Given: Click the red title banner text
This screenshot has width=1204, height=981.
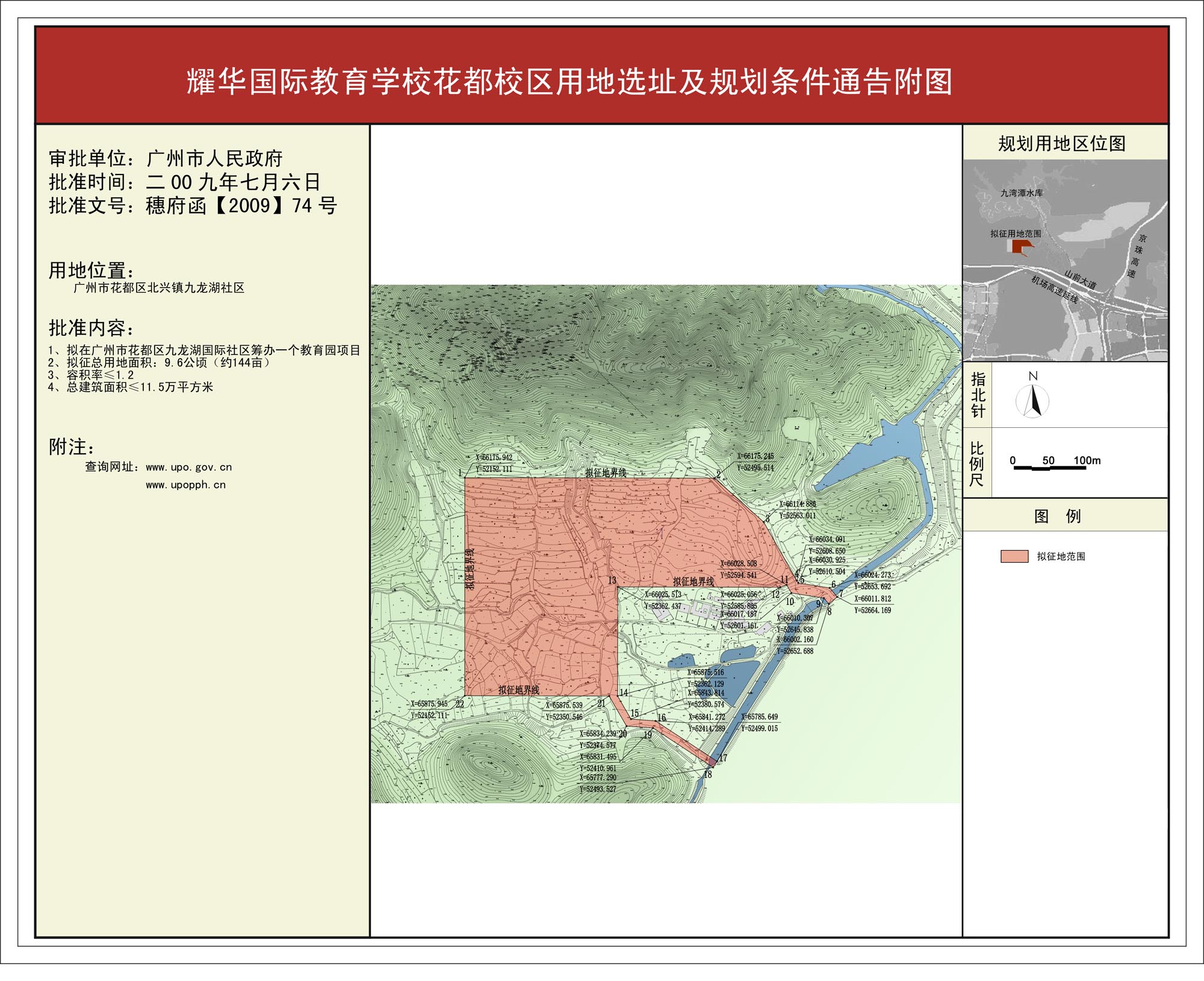Looking at the screenshot, I should (569, 81).
